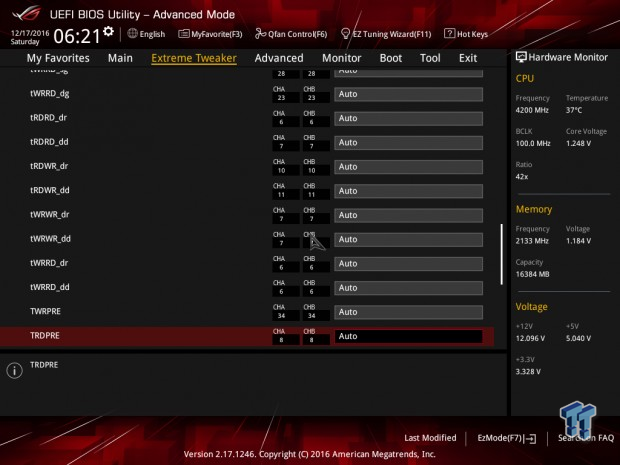Select the tWRWR_dd setting label
Viewport: 620px width, 465px height.
click(51, 239)
